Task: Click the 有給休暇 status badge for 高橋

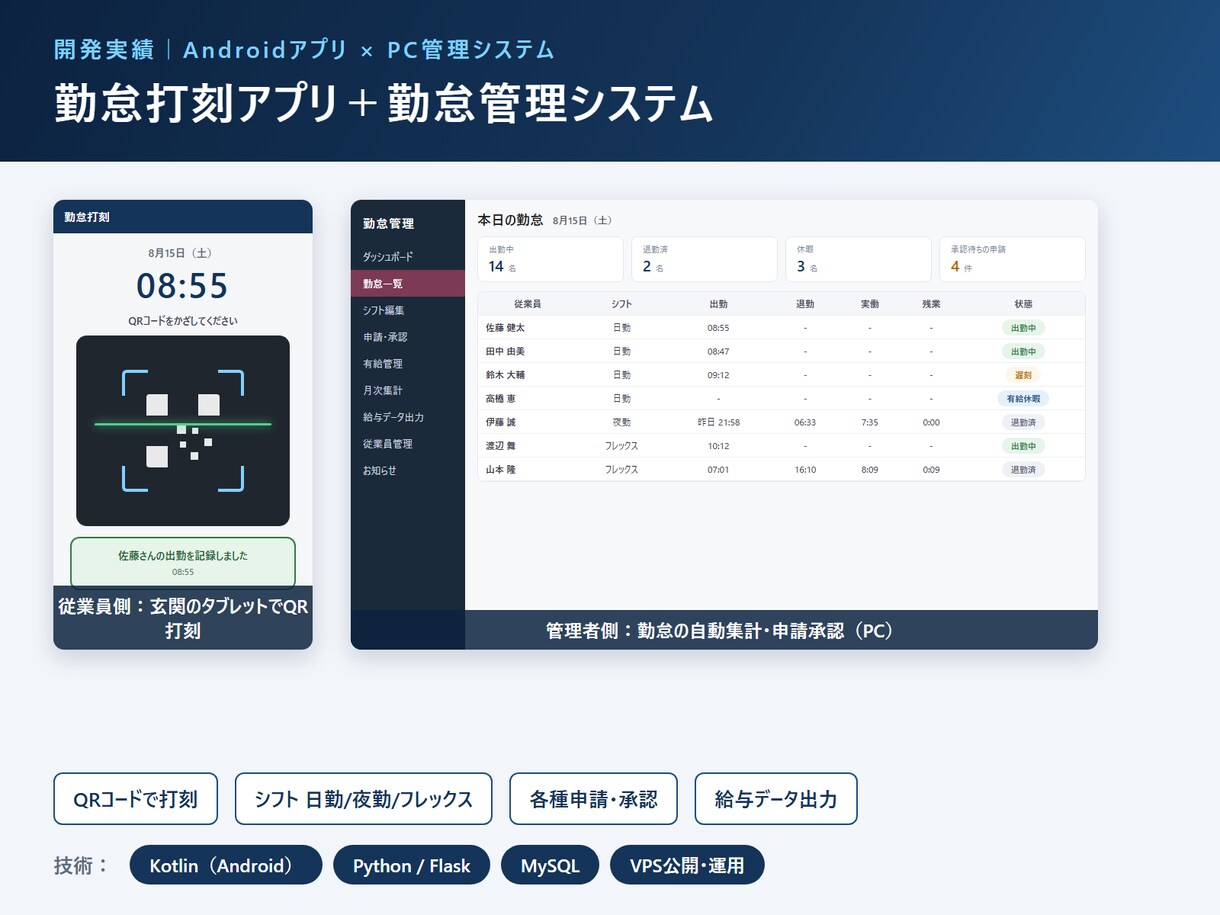Action: tap(1023, 398)
